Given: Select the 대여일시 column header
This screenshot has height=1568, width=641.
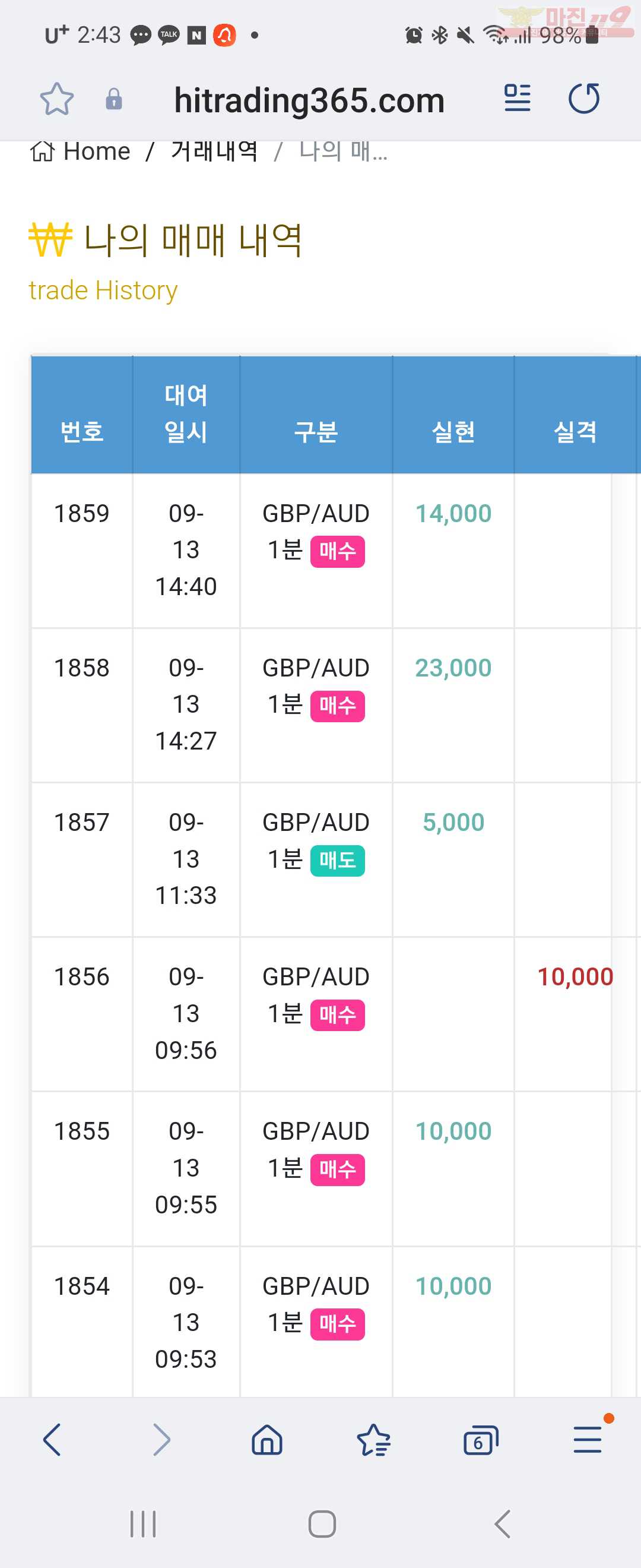Looking at the screenshot, I should 186,414.
